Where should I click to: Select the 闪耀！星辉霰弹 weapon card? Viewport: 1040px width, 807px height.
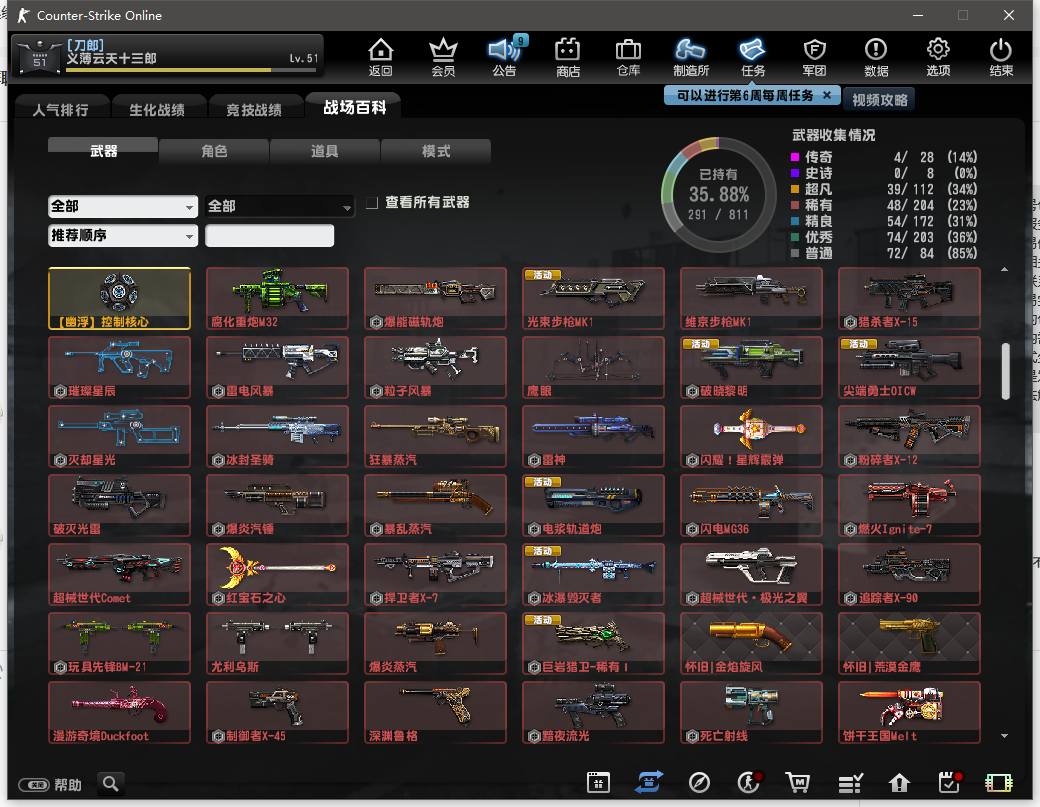coord(751,436)
